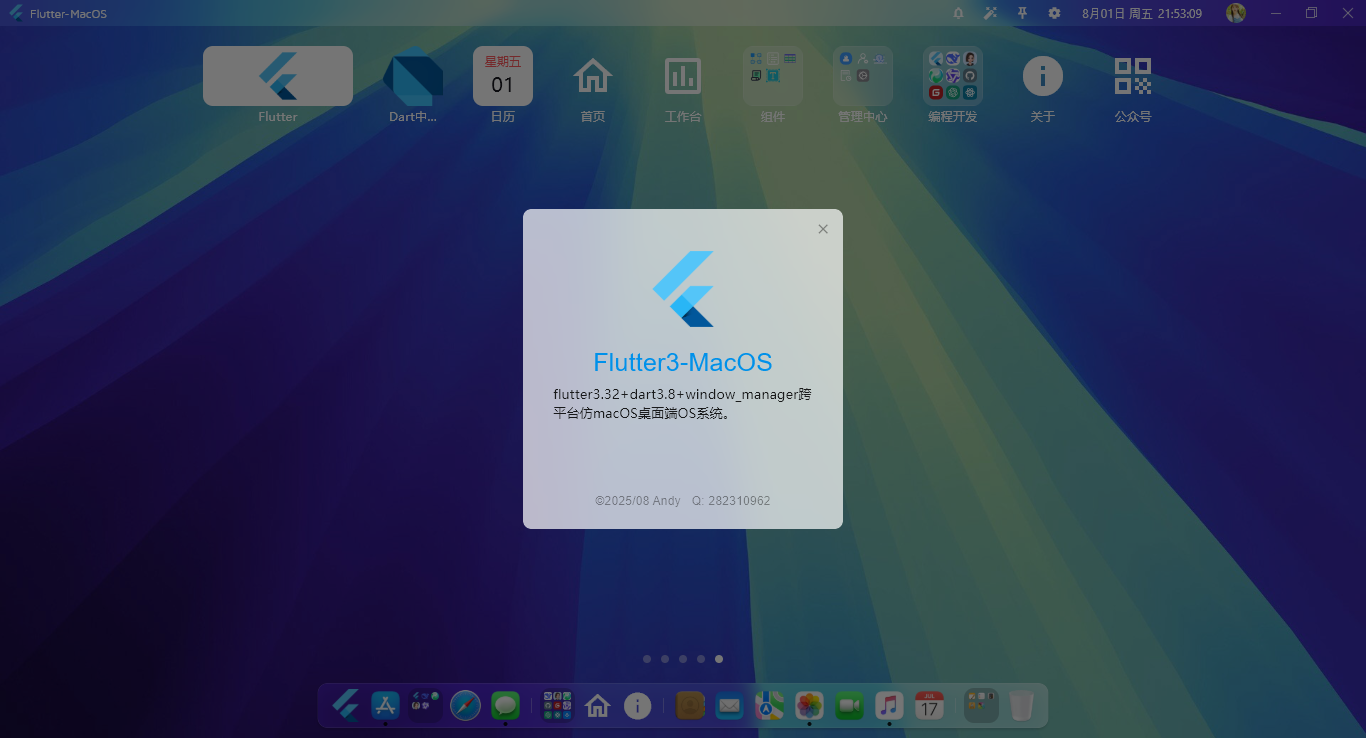Select the first desktop page indicator dot
The width and height of the screenshot is (1366, 738).
647,659
